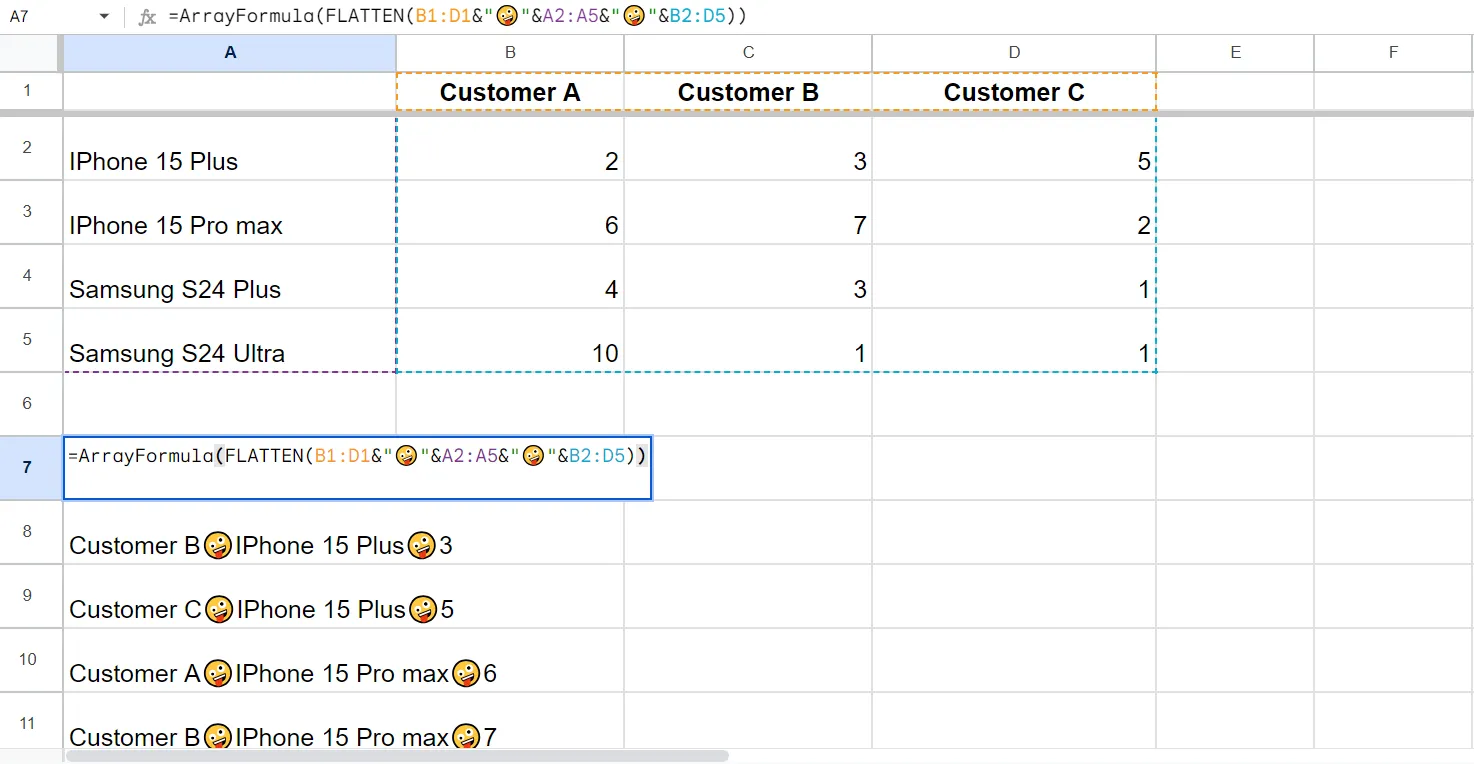Select row 11 header

coord(28,722)
